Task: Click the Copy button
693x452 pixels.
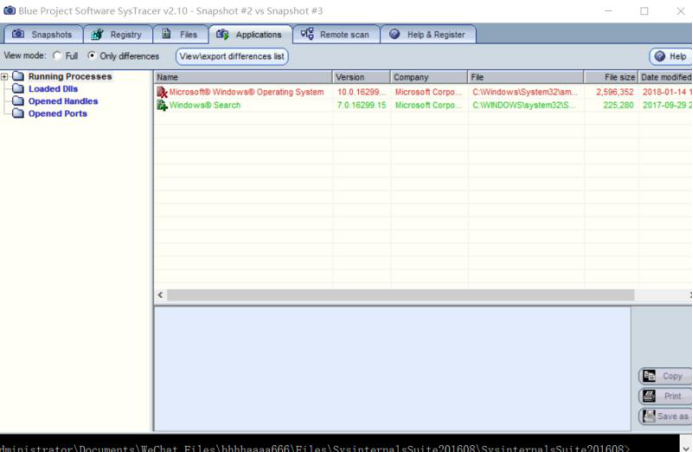Action: [x=665, y=376]
